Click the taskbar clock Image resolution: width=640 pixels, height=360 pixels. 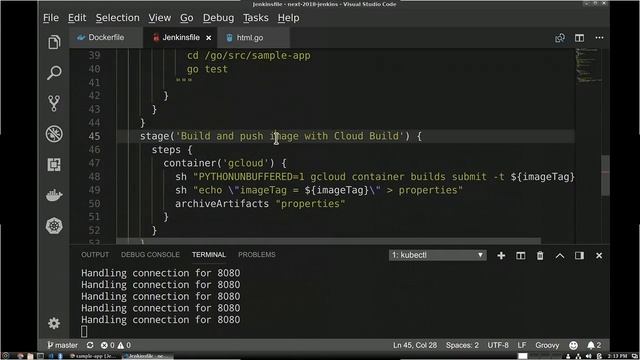coord(617,356)
